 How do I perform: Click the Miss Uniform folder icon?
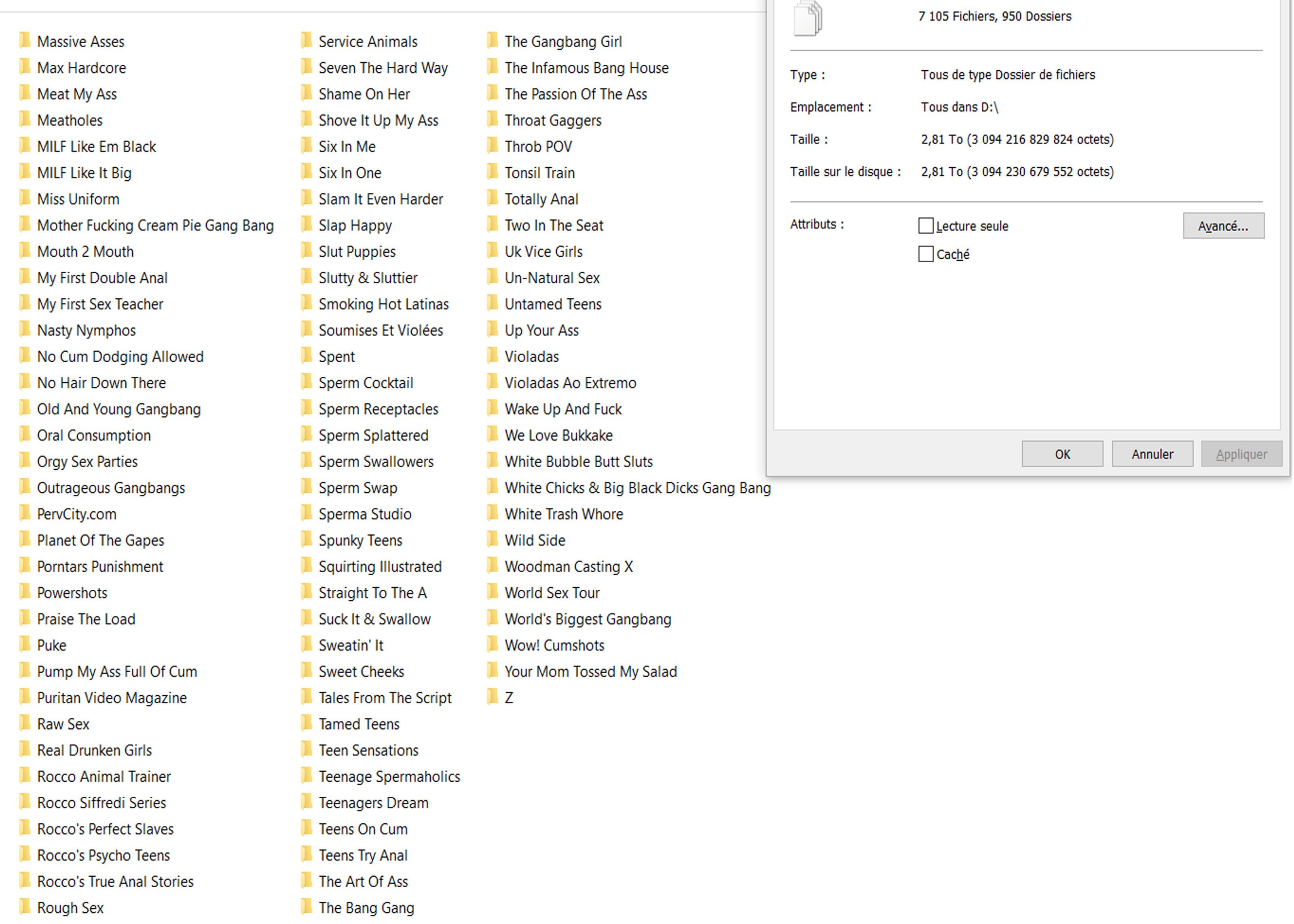(x=25, y=198)
